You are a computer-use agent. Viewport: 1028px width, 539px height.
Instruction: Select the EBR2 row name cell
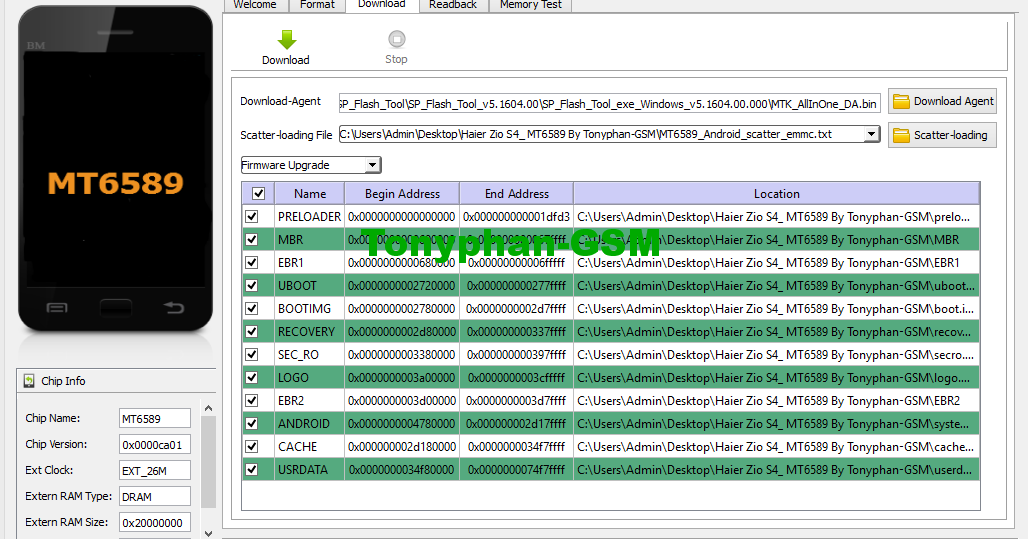[309, 401]
